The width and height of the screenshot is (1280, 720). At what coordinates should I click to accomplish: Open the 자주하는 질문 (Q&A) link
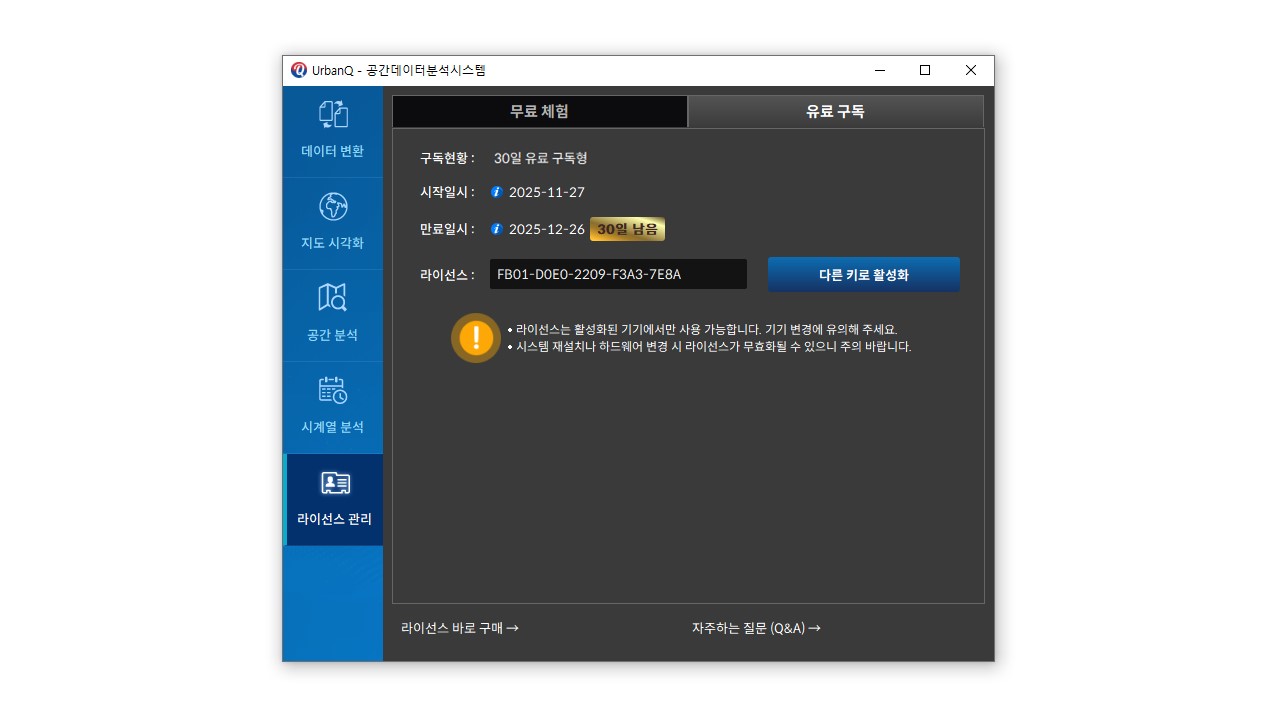tap(755, 628)
